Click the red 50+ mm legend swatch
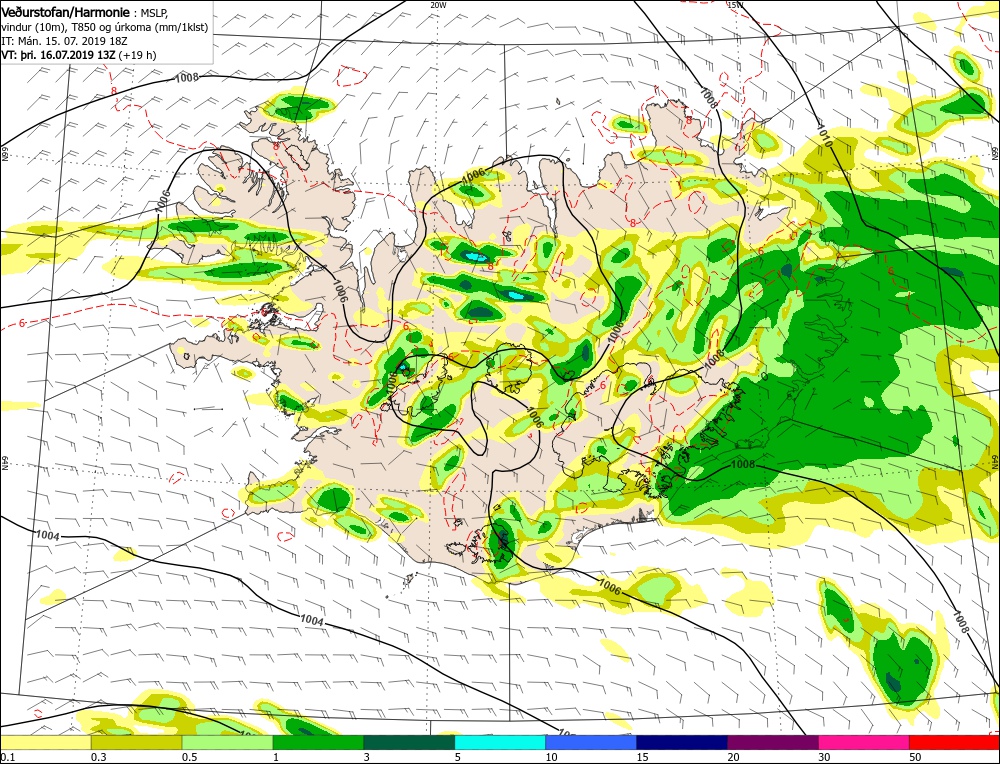The width and height of the screenshot is (1000, 764). [x=955, y=742]
